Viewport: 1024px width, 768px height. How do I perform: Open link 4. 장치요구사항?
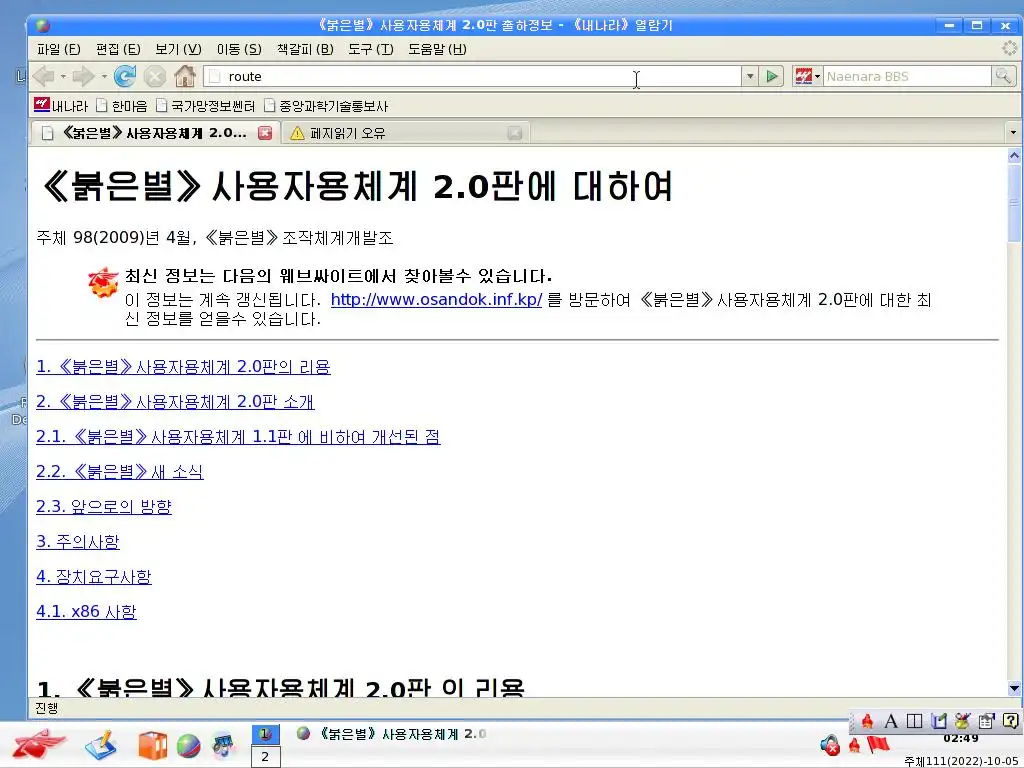(94, 577)
